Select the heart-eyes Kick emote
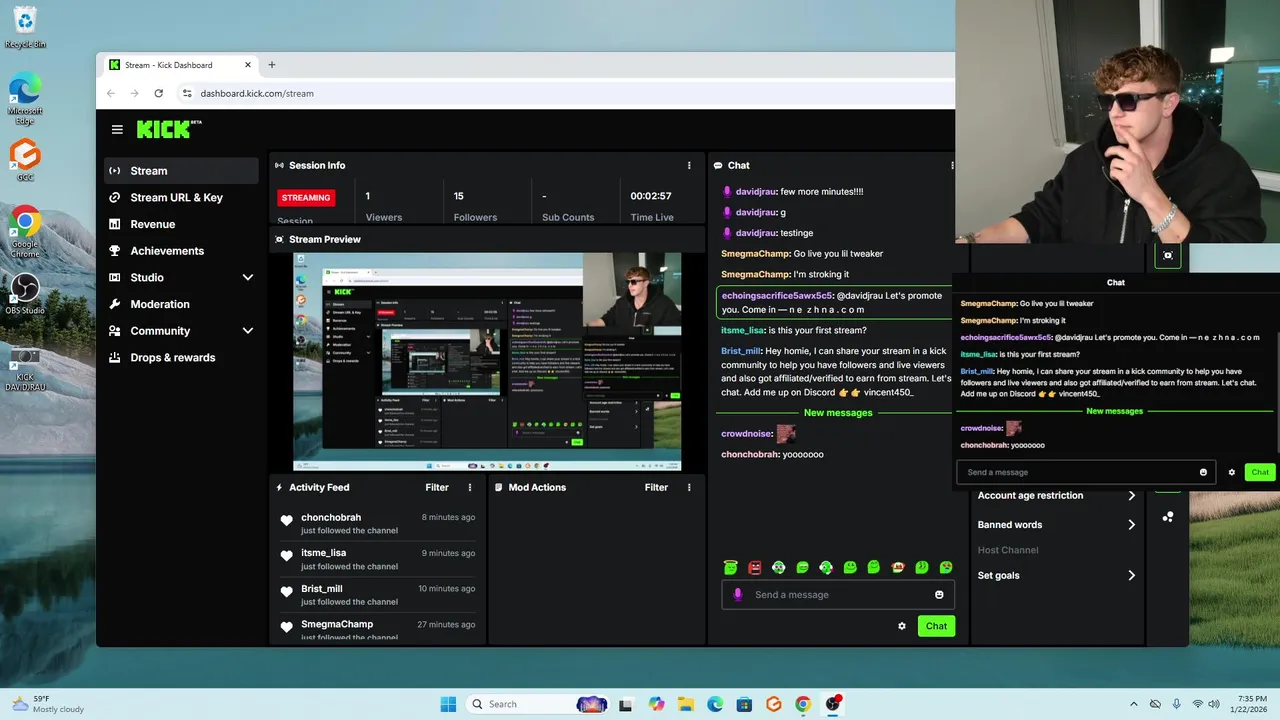Image resolution: width=1280 pixels, height=720 pixels. pos(945,567)
